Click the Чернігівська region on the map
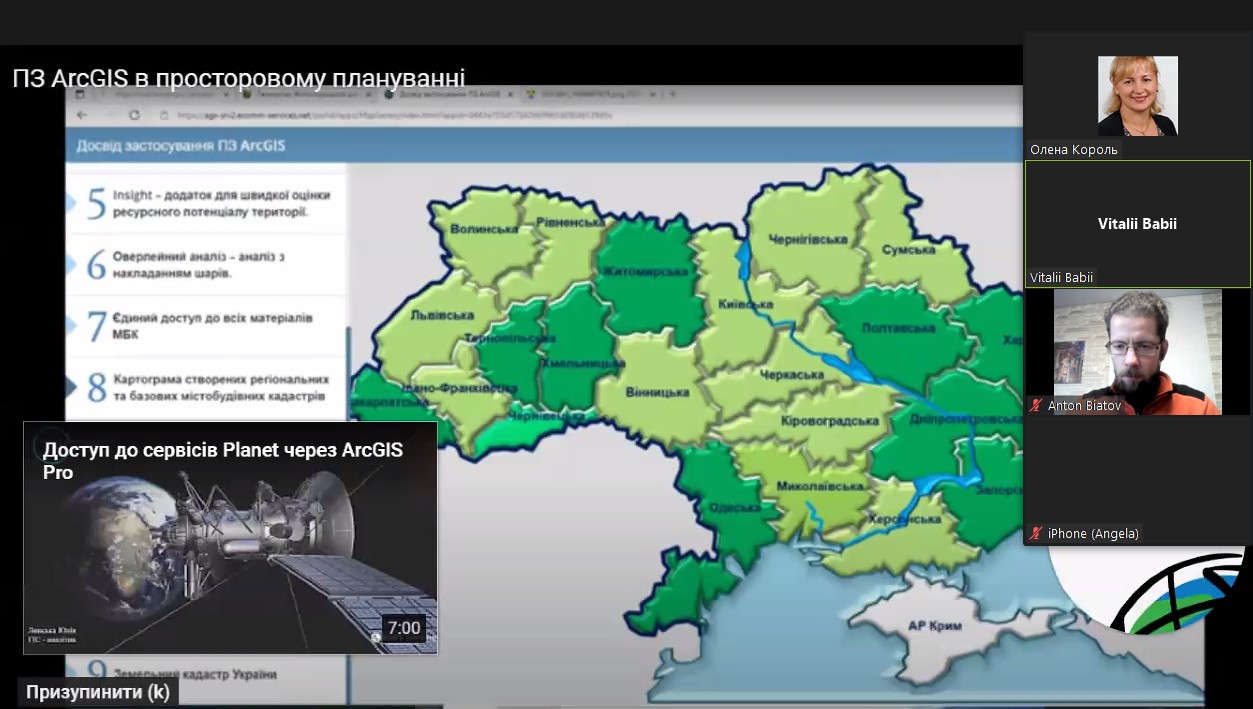 [808, 239]
